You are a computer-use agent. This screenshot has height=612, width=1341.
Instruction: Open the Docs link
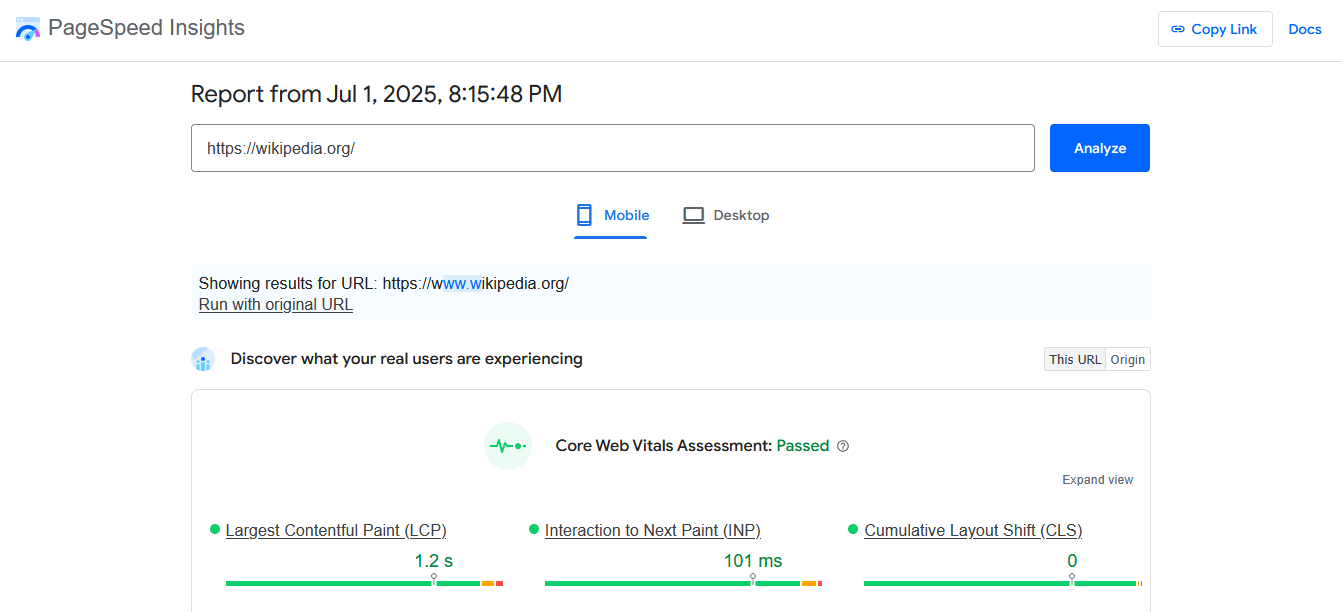coord(1305,29)
